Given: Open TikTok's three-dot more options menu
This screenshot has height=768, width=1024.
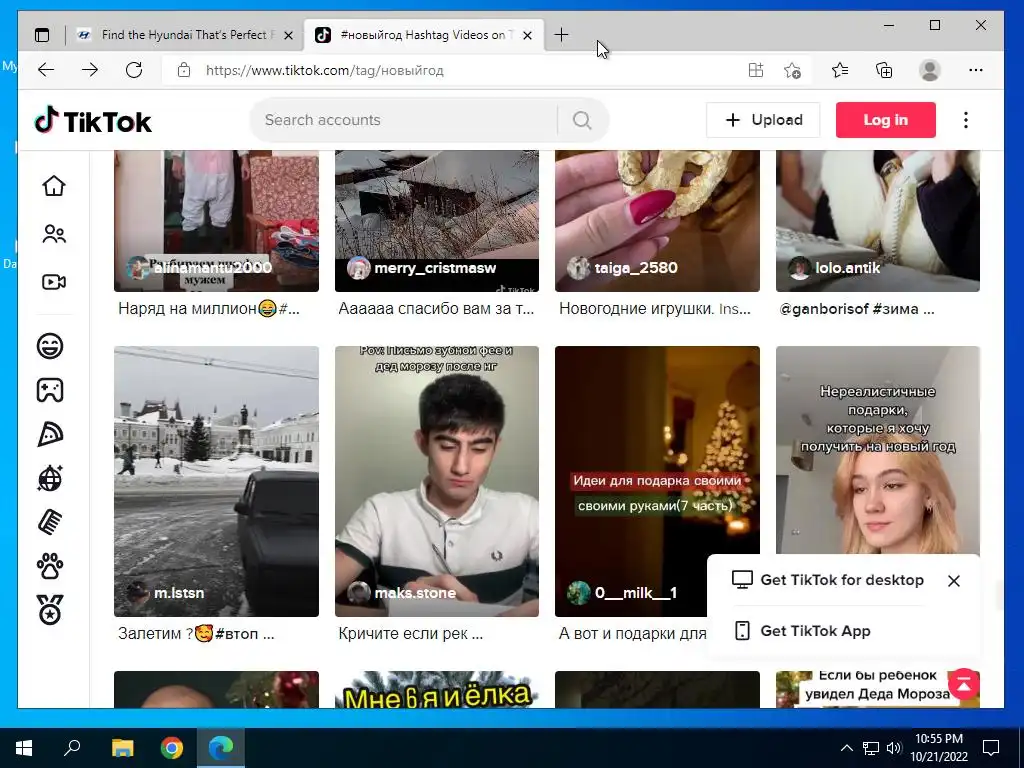Looking at the screenshot, I should 966,120.
